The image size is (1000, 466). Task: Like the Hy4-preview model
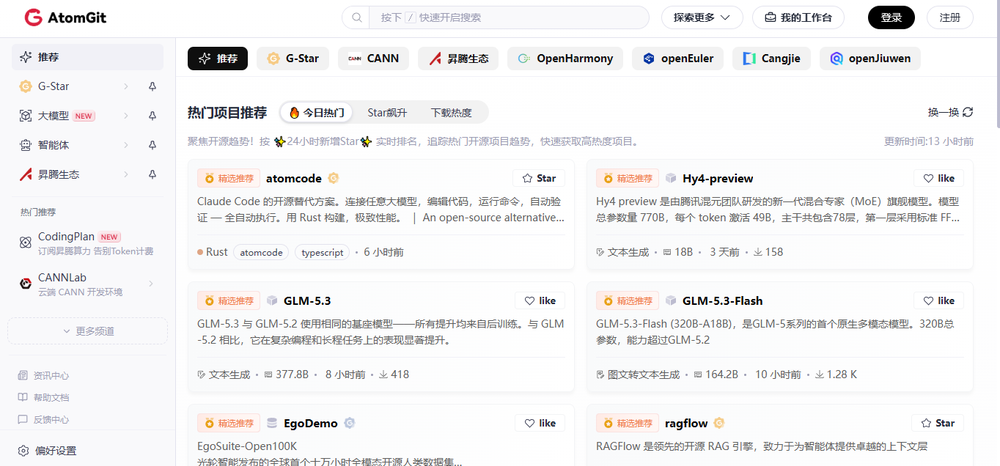[938, 178]
